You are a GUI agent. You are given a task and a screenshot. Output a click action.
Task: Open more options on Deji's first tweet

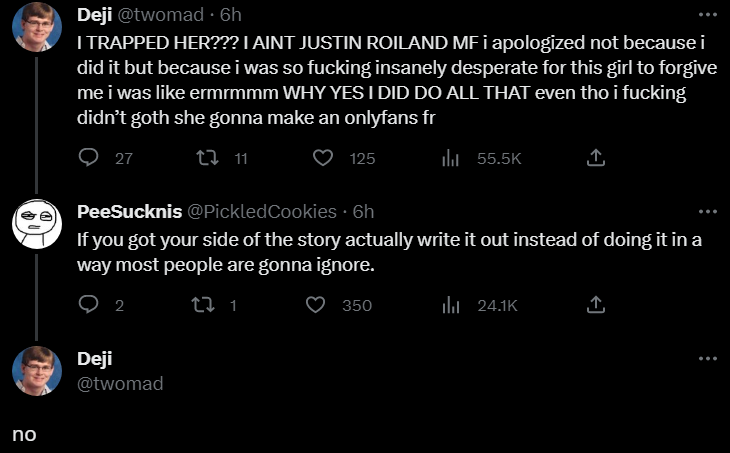708,15
